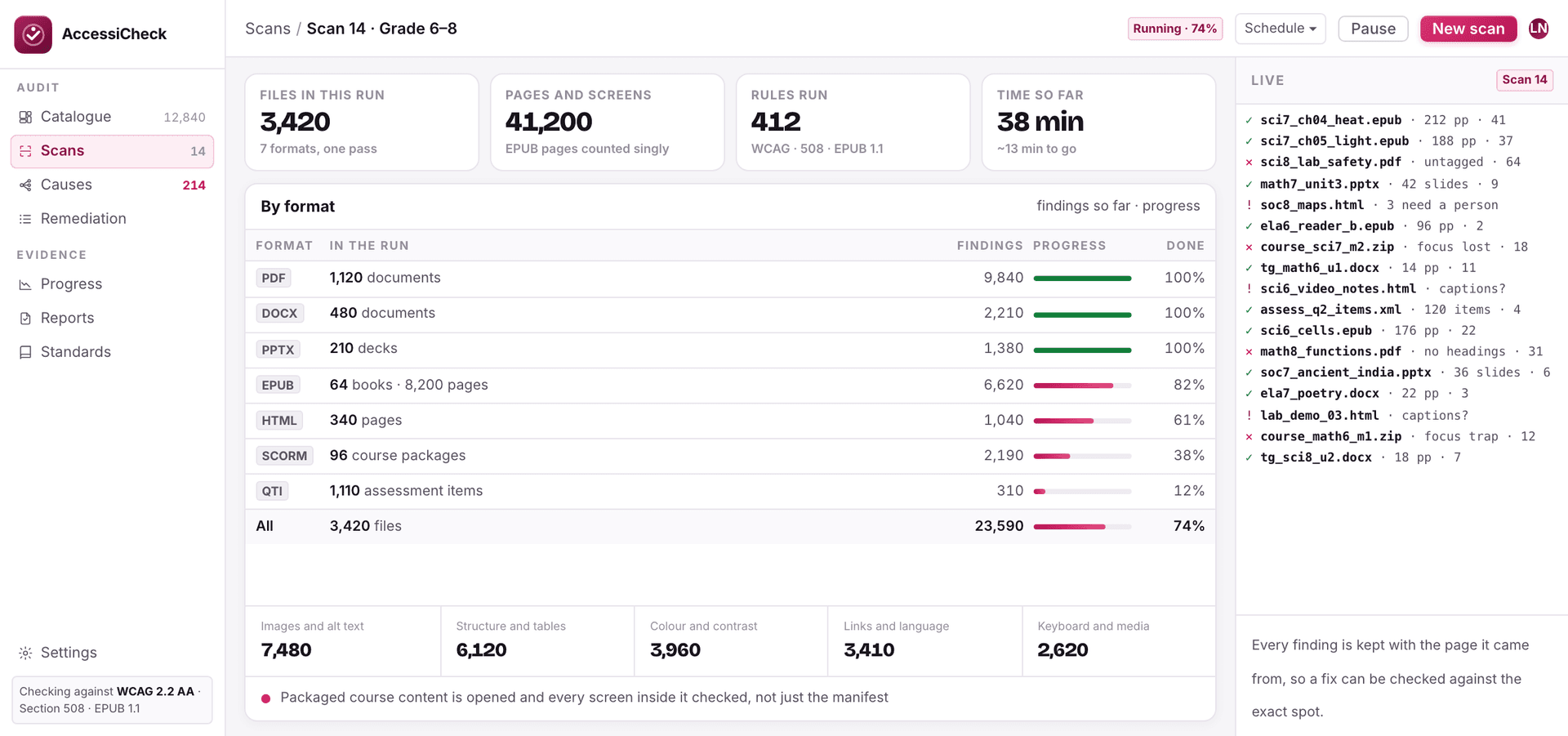Open Causes via its share-node icon

[25, 185]
